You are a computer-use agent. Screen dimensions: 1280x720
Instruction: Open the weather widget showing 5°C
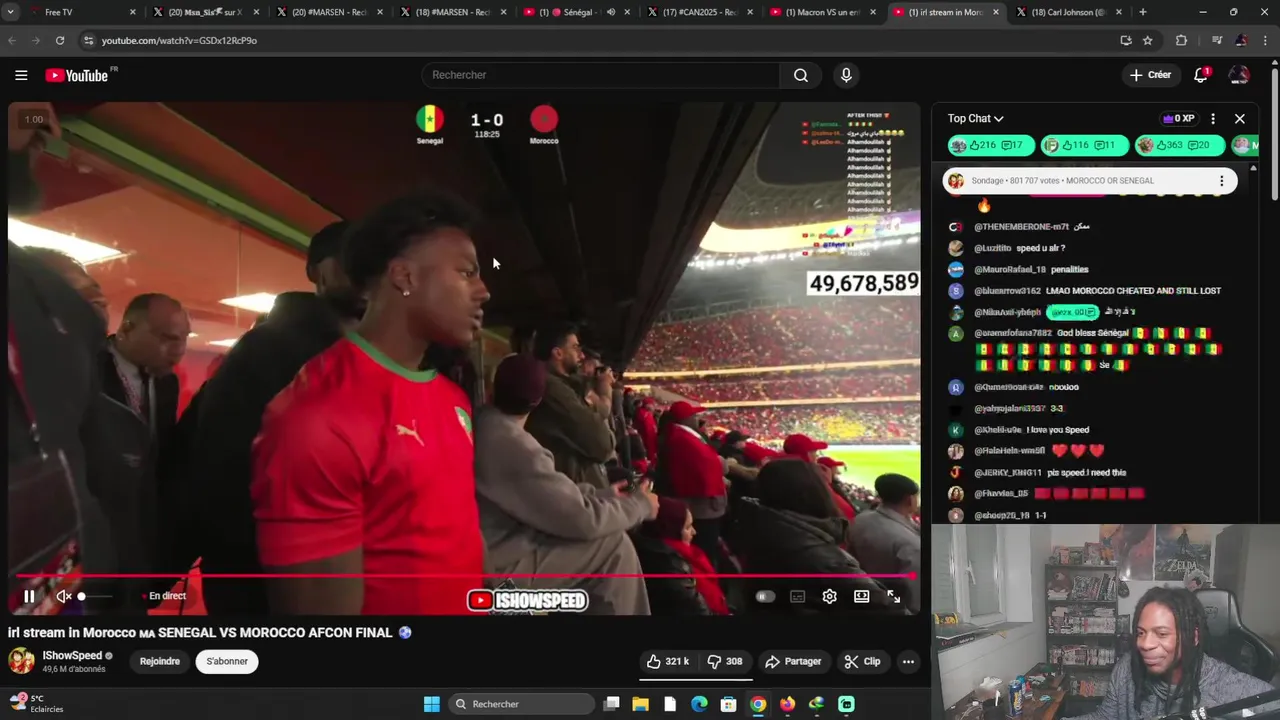[x=36, y=703]
